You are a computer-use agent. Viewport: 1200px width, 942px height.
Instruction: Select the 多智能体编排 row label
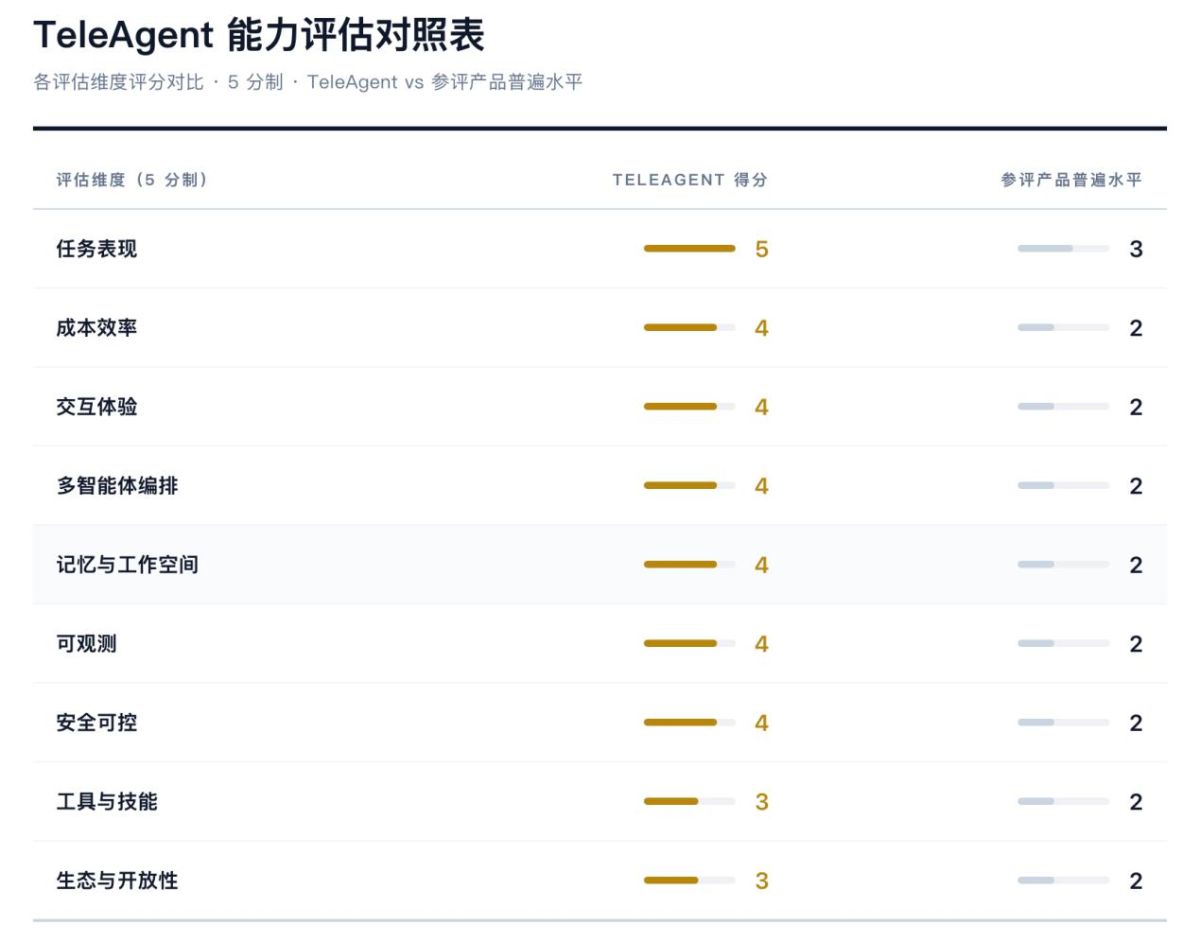(117, 485)
